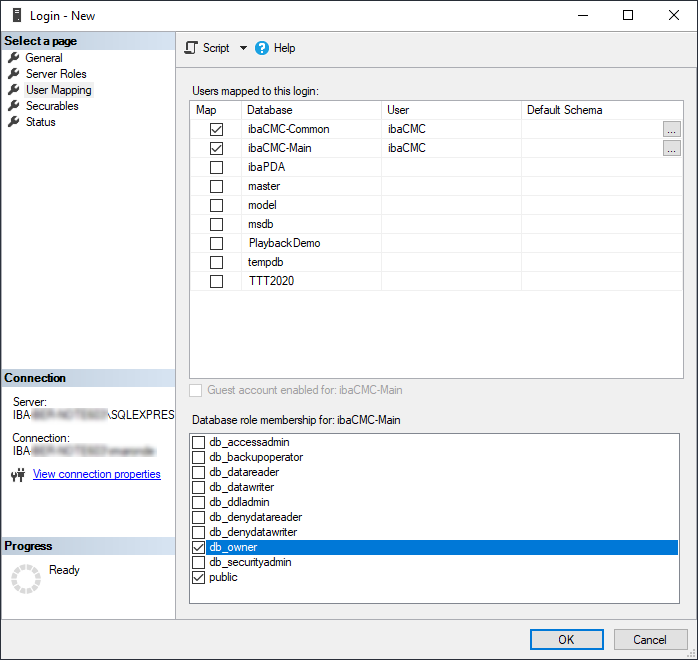The height and width of the screenshot is (660, 698).
Task: Click the wrench icon beside General
Action: [x=14, y=58]
